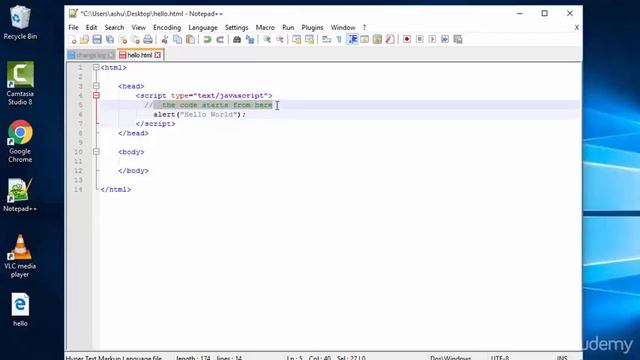Open user defined language dialog icon
The height and width of the screenshot is (360, 640).
pyautogui.click(x=364, y=39)
